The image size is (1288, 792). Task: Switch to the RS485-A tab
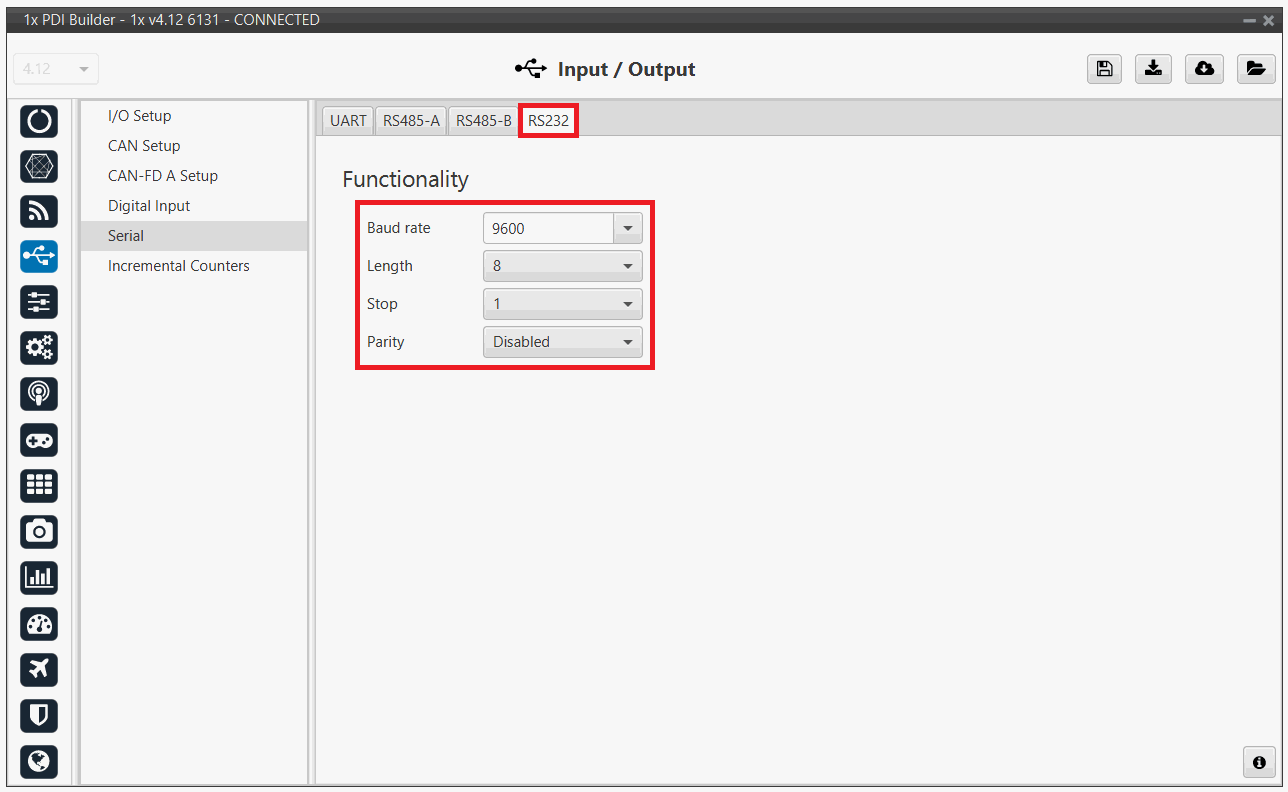point(411,121)
